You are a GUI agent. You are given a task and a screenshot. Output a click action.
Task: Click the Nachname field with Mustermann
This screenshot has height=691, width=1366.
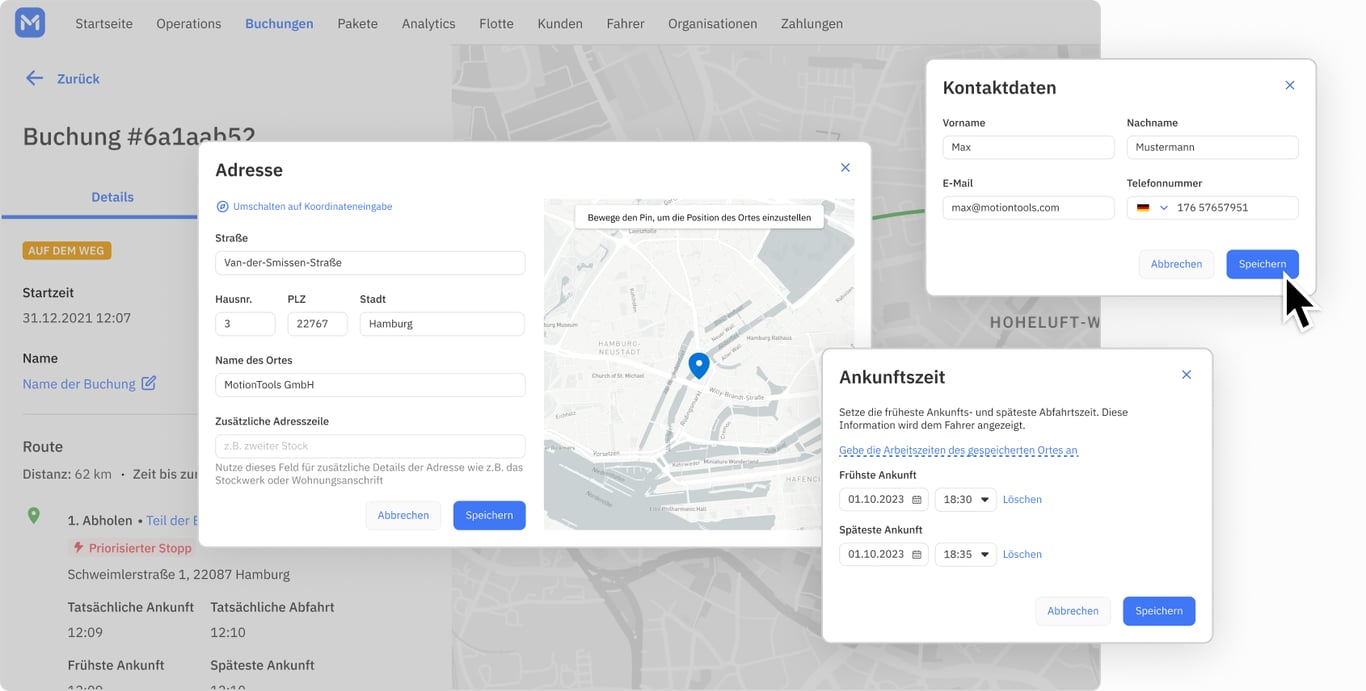point(1212,147)
